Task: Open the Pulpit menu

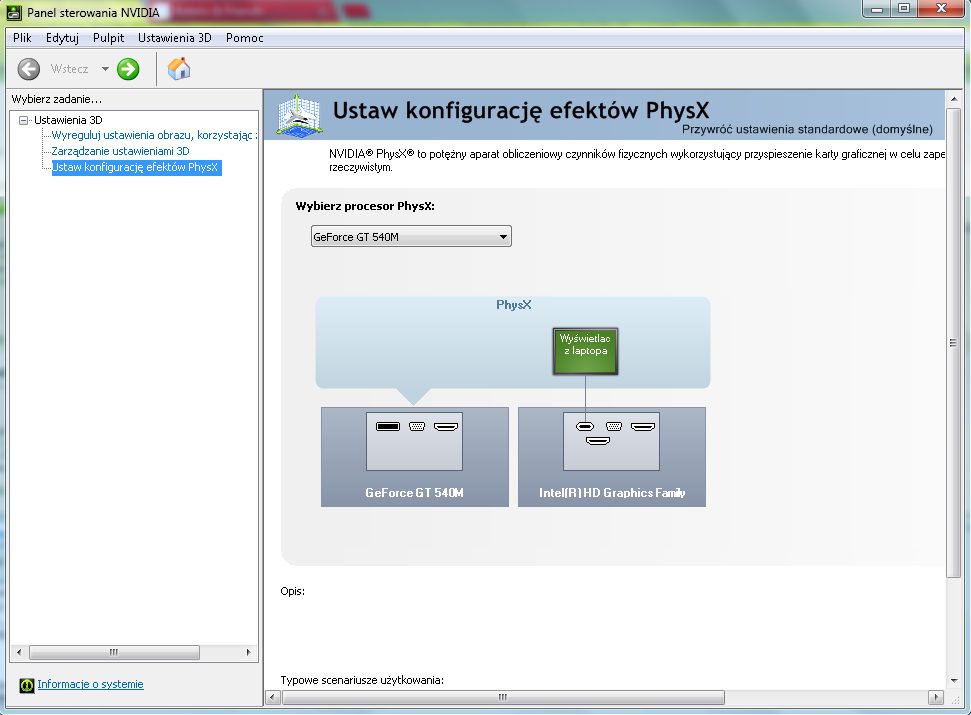Action: [108, 38]
